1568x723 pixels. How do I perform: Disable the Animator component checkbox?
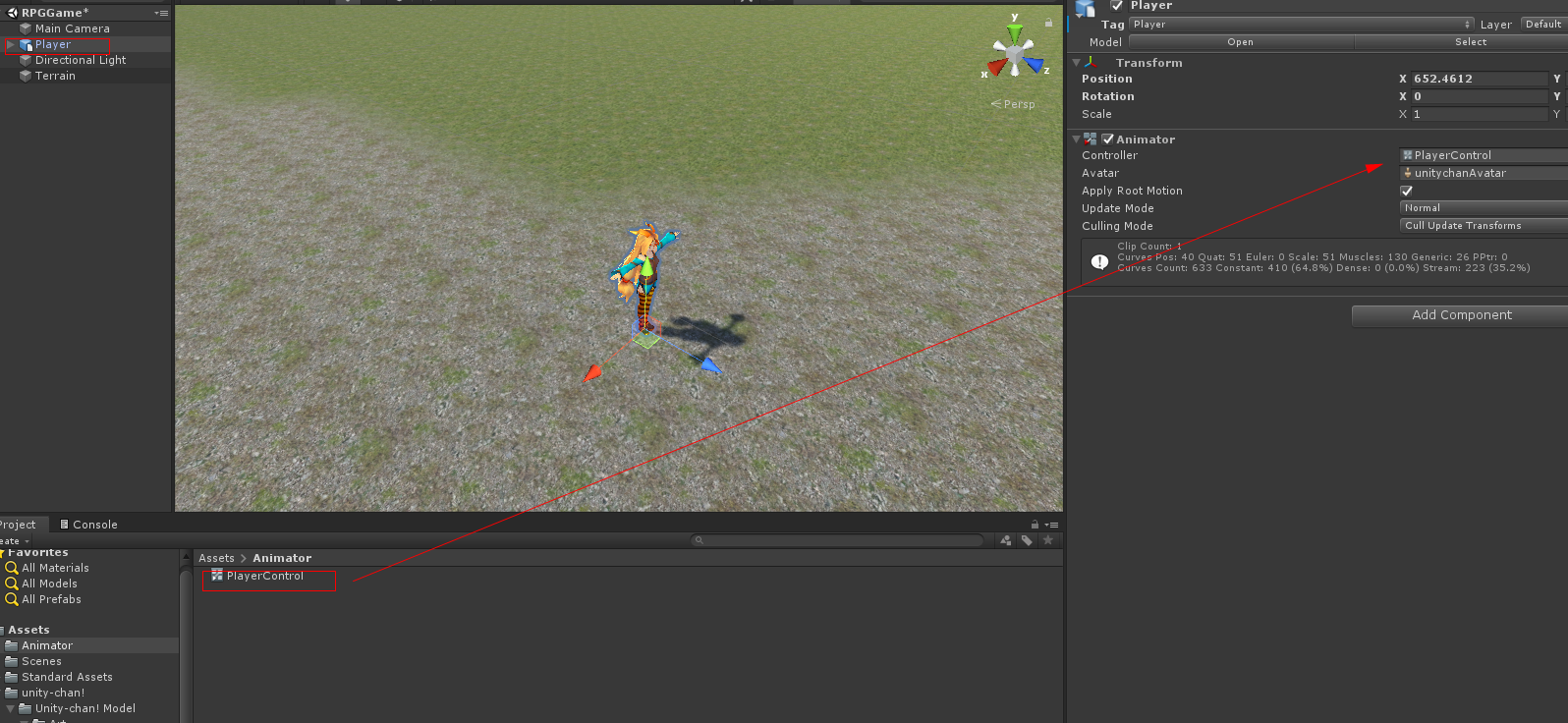click(1108, 139)
